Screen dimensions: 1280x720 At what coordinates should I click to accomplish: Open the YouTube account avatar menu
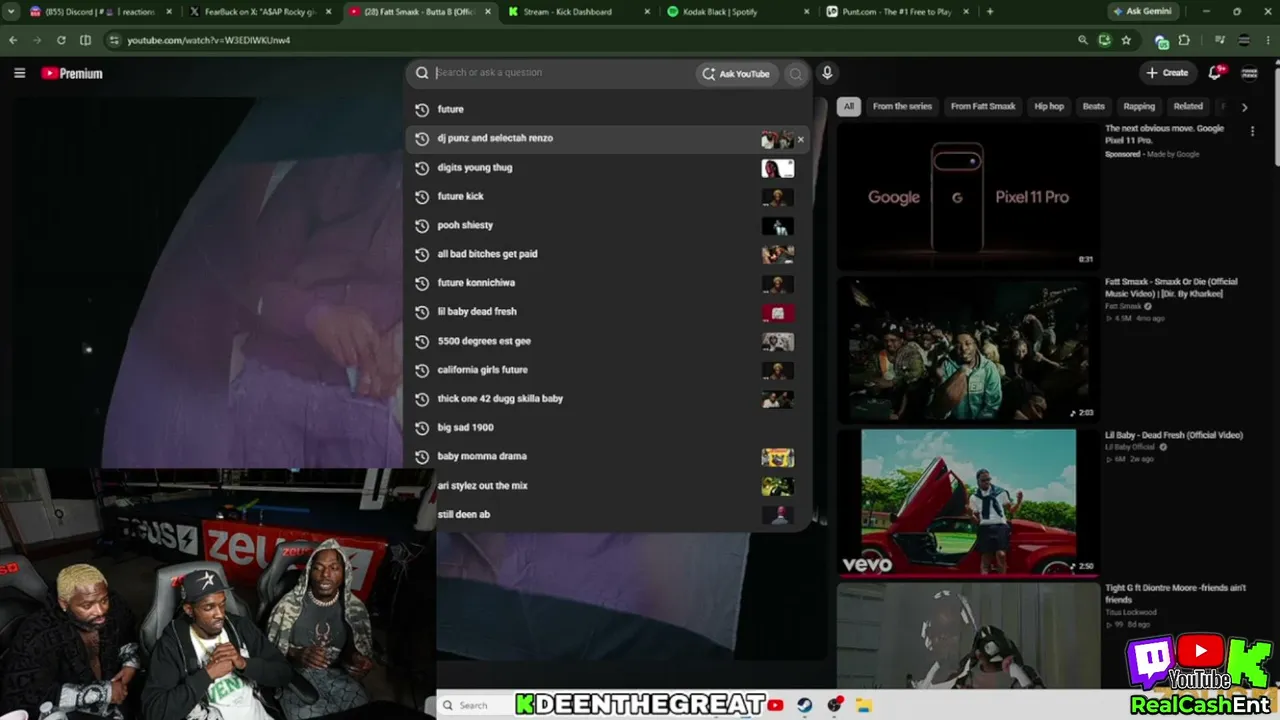[x=1249, y=73]
